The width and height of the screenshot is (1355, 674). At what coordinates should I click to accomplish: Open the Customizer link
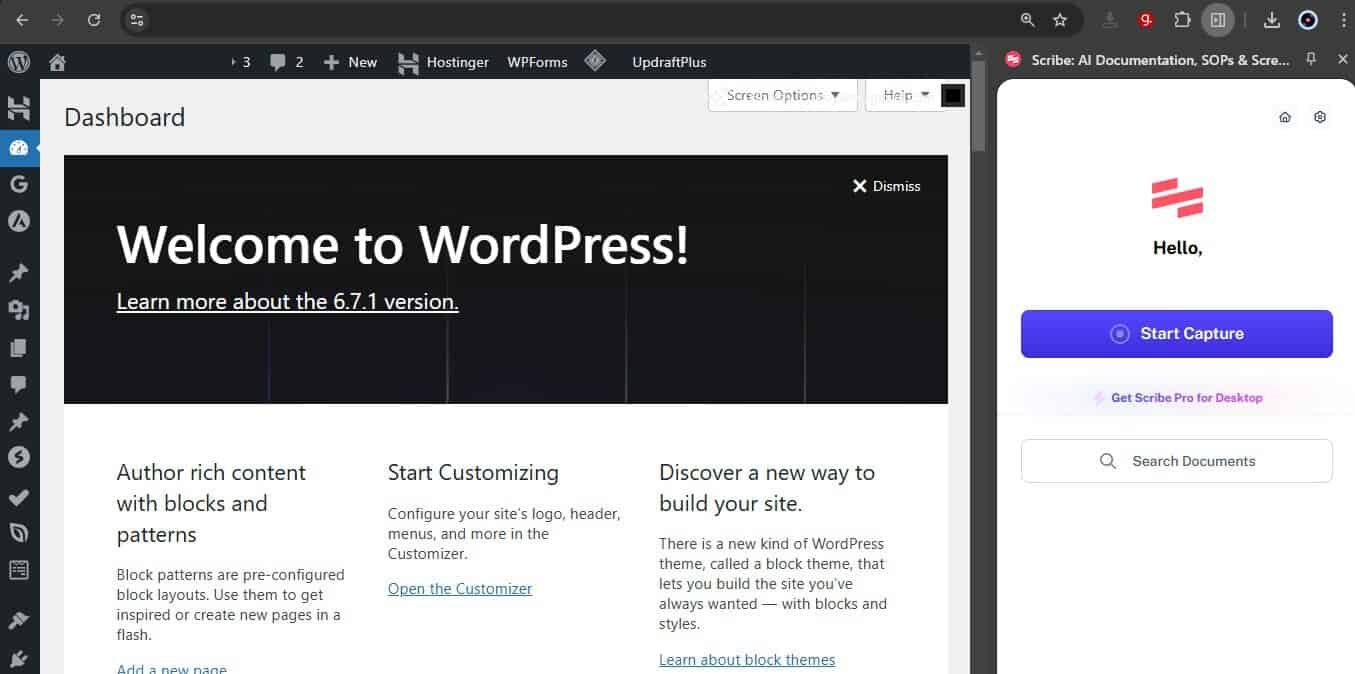coord(459,589)
